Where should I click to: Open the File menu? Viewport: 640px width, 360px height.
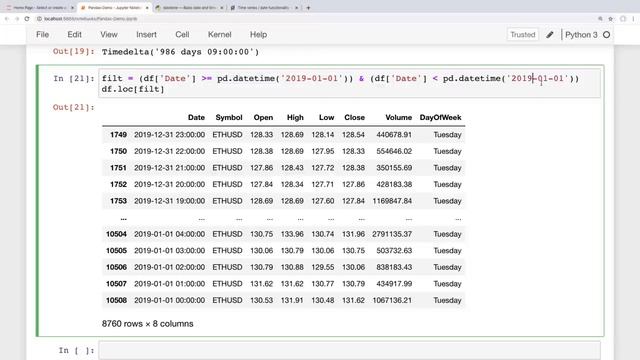coord(42,35)
